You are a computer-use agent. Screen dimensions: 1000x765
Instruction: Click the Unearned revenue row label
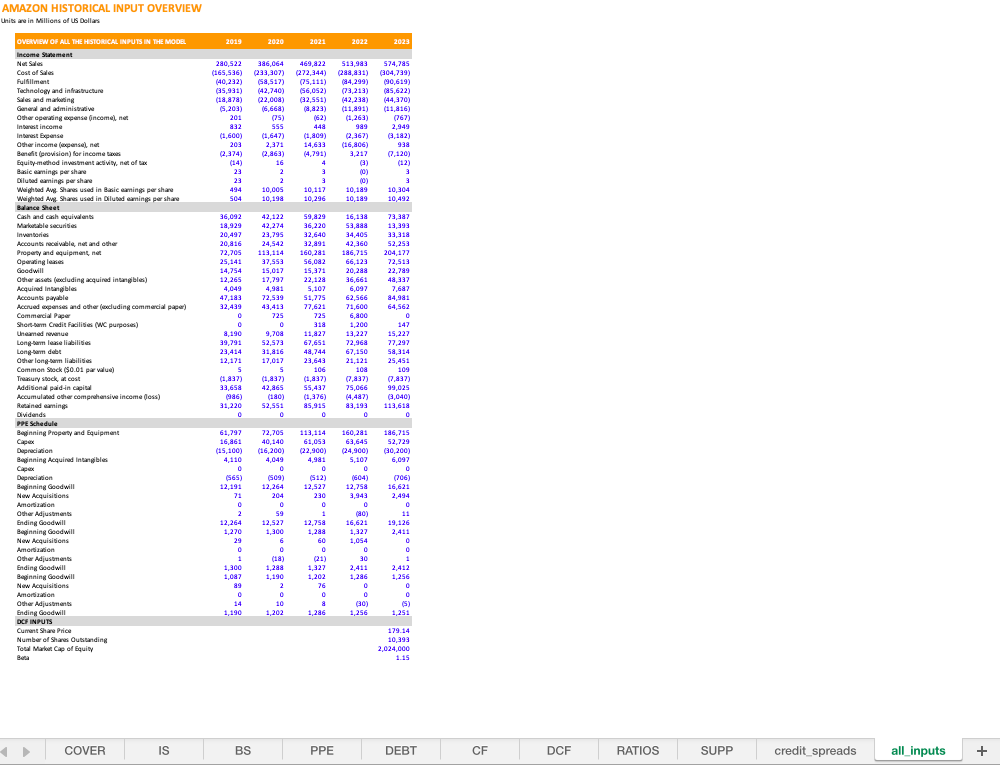point(42,334)
